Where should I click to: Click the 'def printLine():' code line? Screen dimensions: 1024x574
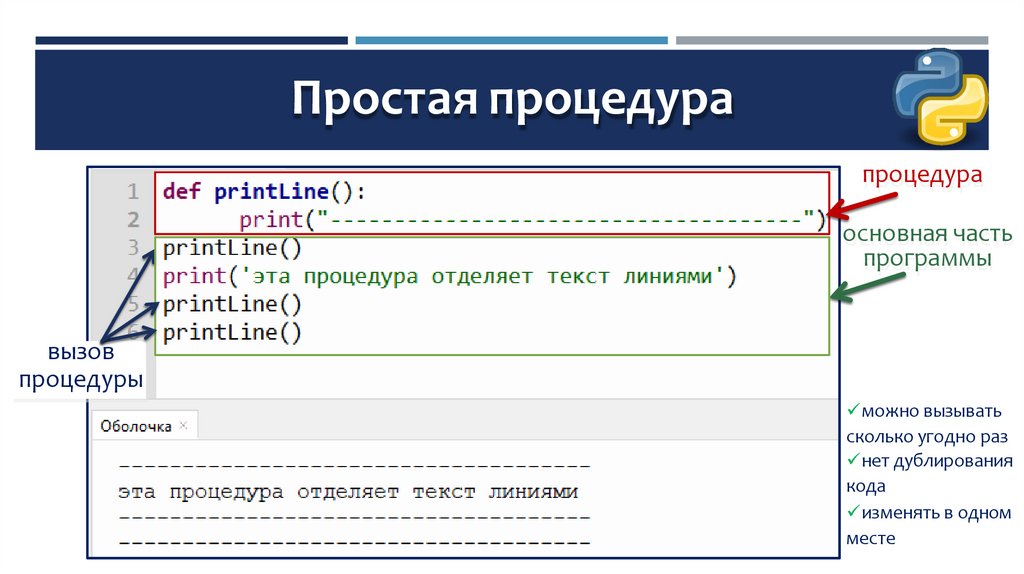click(x=264, y=191)
